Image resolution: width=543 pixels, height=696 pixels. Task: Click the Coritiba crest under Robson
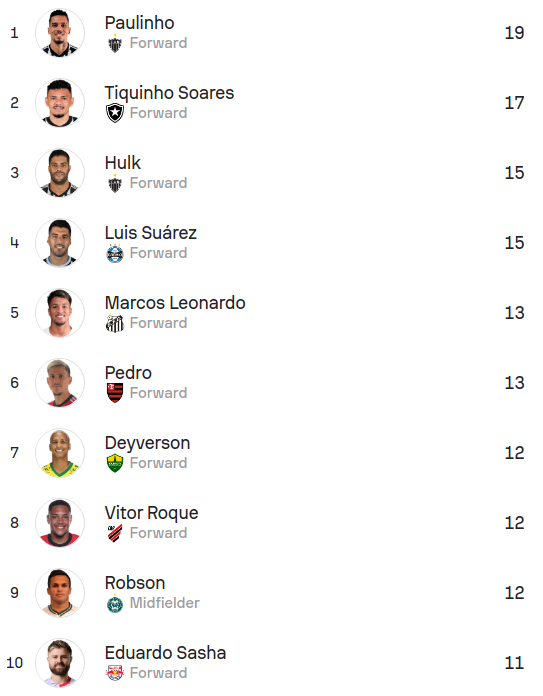[x=115, y=603]
